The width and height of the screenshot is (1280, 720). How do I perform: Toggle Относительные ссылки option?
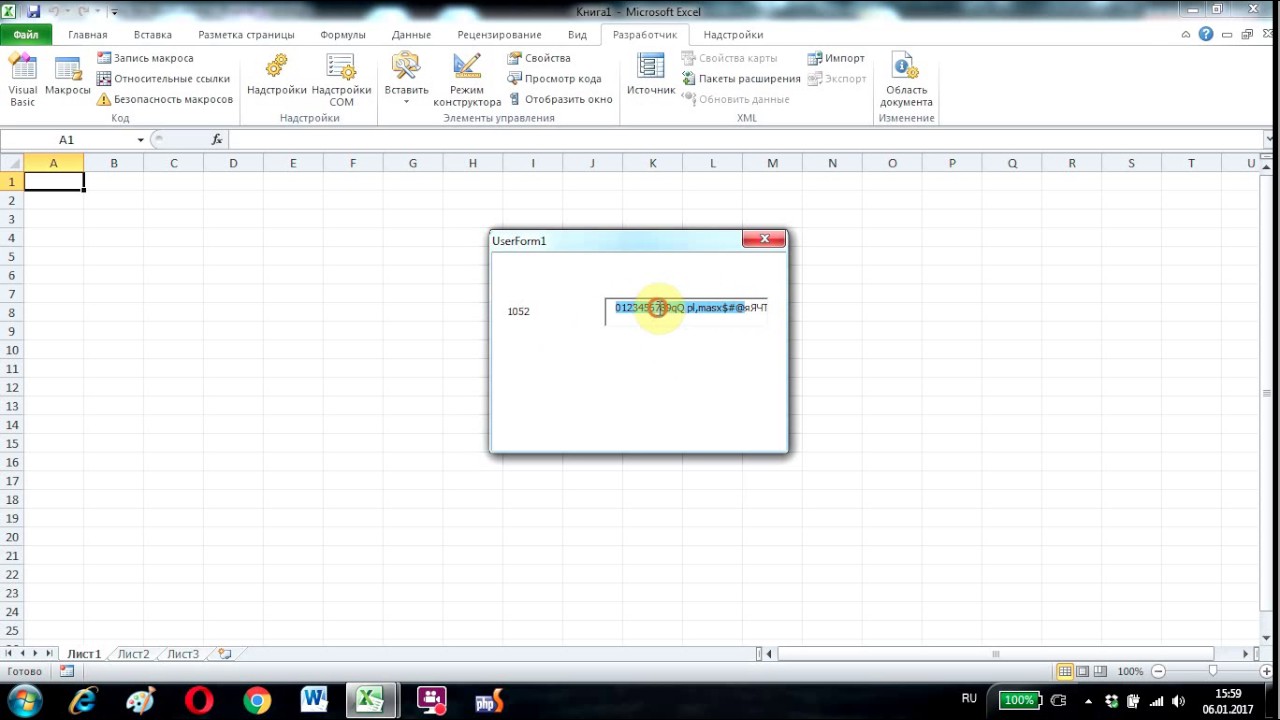tap(163, 78)
